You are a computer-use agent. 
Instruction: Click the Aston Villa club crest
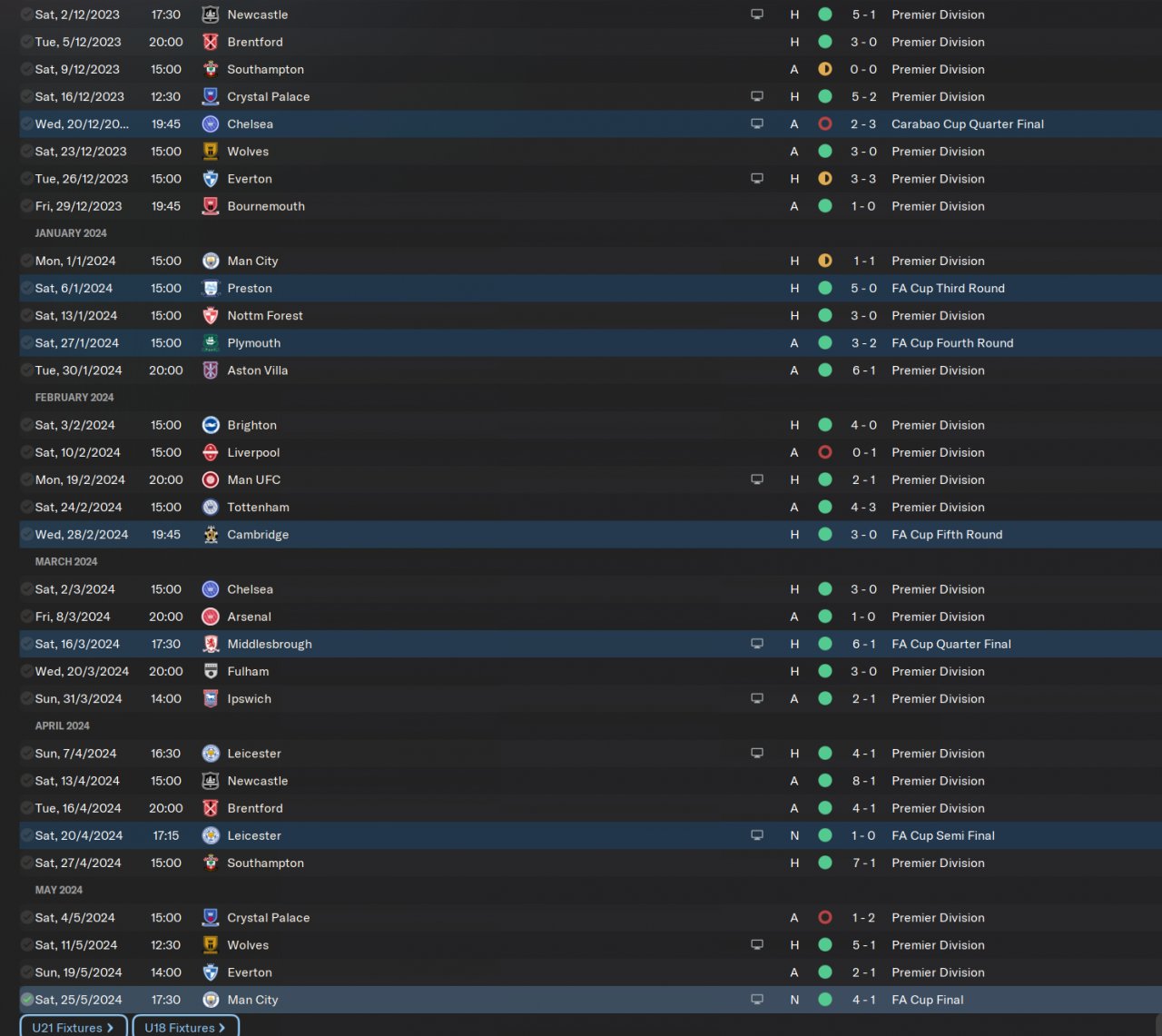click(211, 370)
